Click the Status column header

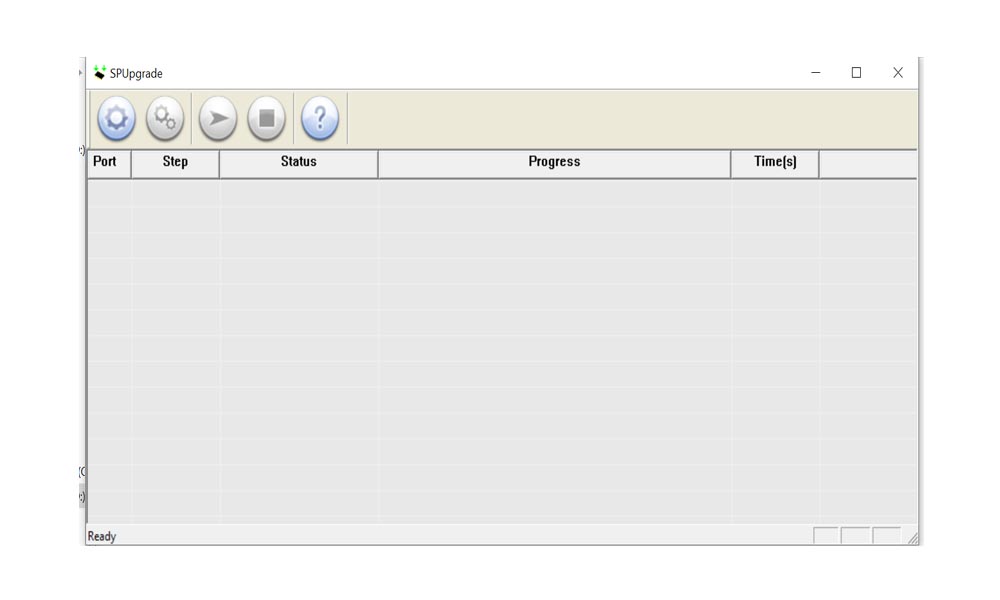[298, 164]
